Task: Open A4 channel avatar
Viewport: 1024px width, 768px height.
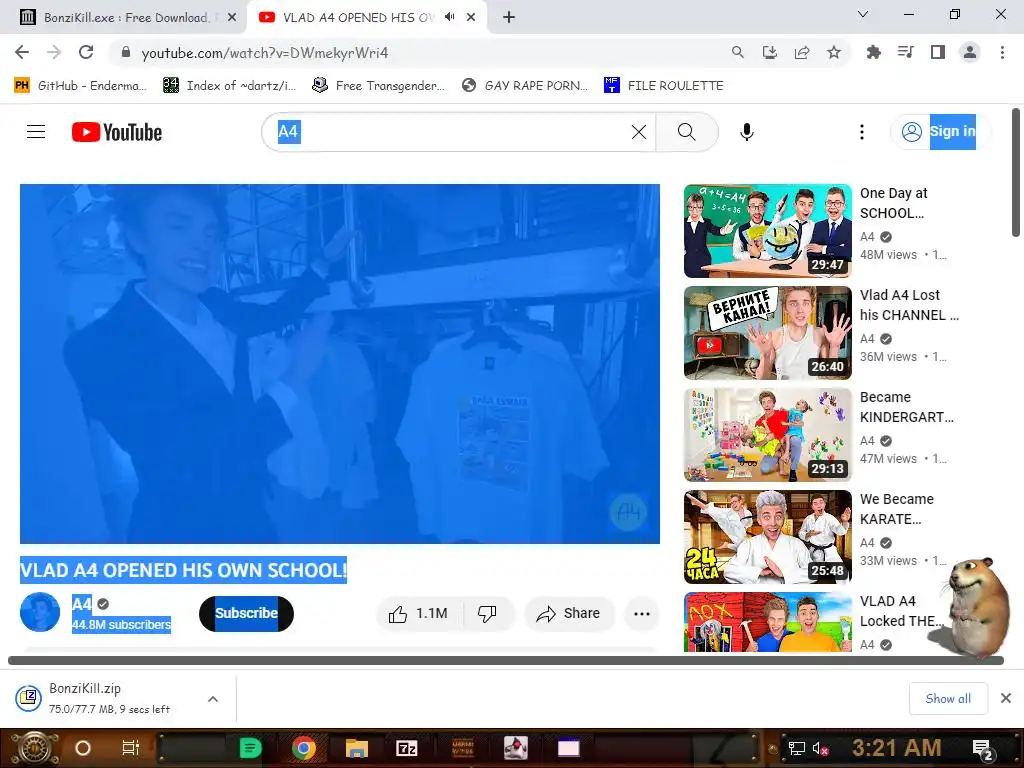Action: point(40,613)
